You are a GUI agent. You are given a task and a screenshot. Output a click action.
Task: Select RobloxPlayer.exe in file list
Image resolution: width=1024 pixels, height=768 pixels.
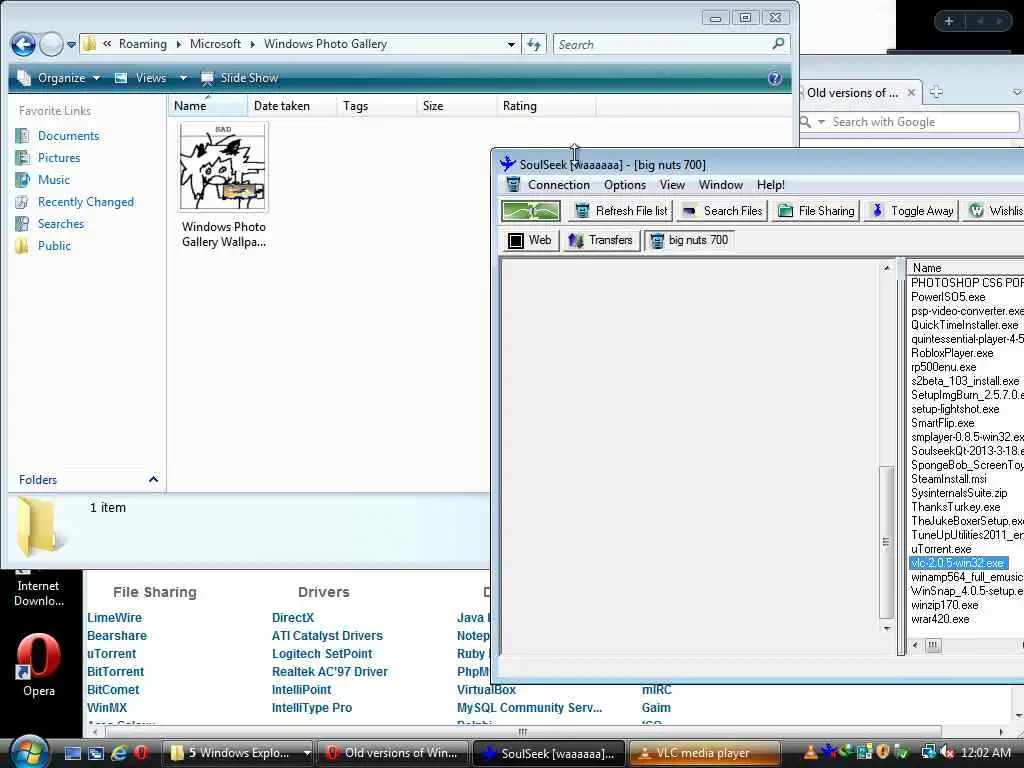pyautogui.click(x=952, y=353)
